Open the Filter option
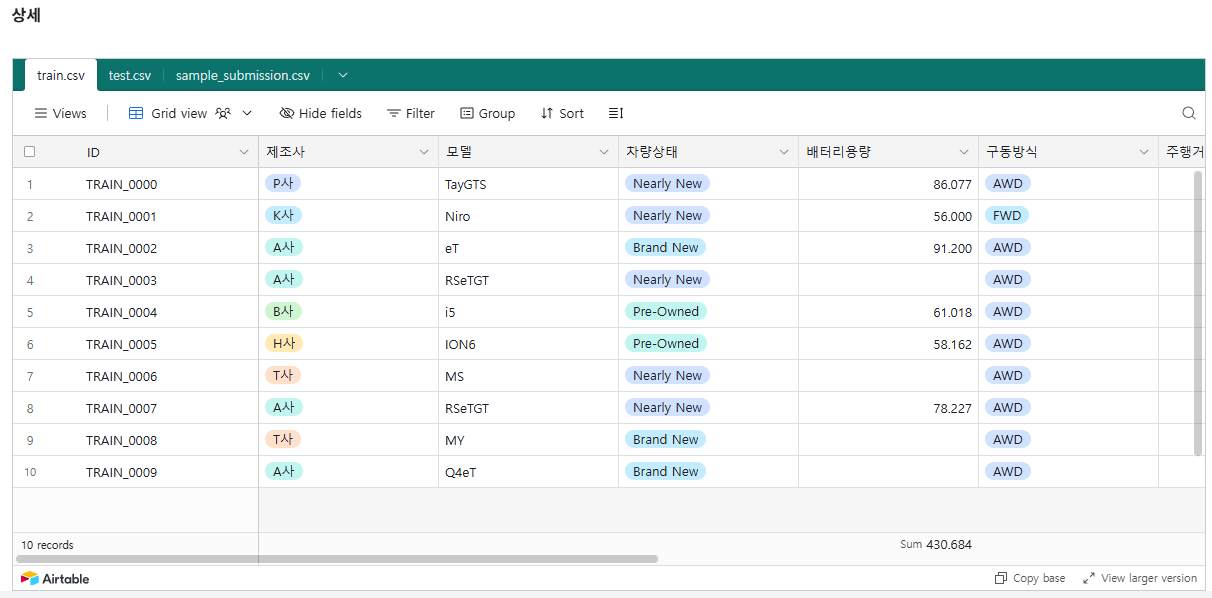 tap(411, 113)
